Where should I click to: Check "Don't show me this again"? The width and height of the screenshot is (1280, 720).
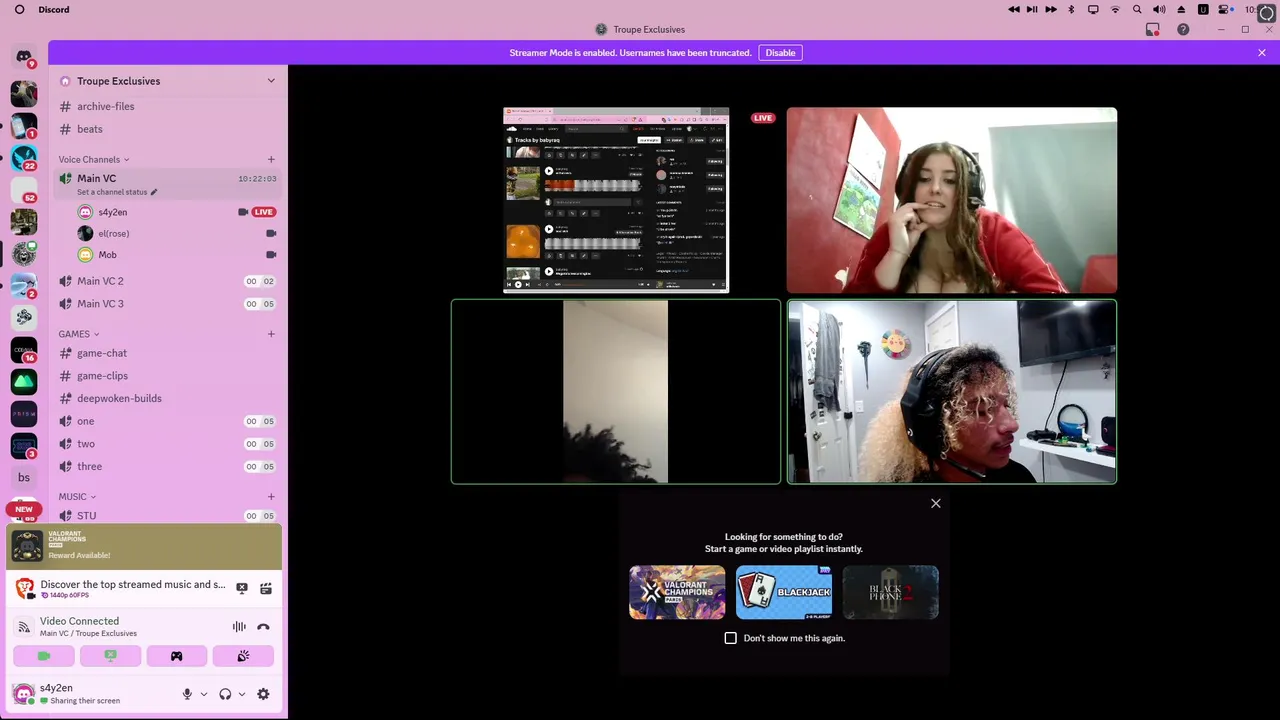pos(730,638)
